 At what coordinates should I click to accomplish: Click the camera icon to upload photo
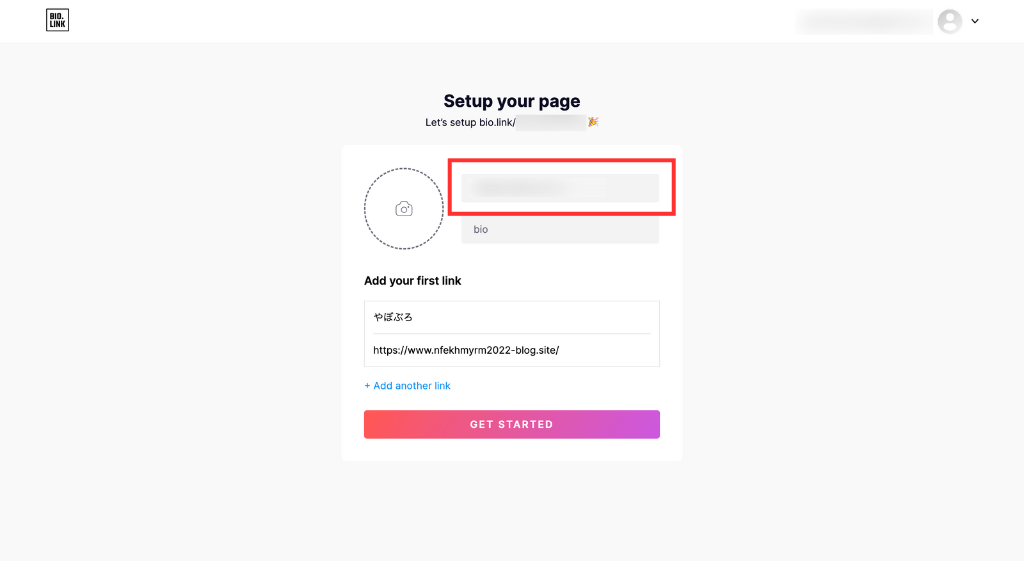click(404, 209)
